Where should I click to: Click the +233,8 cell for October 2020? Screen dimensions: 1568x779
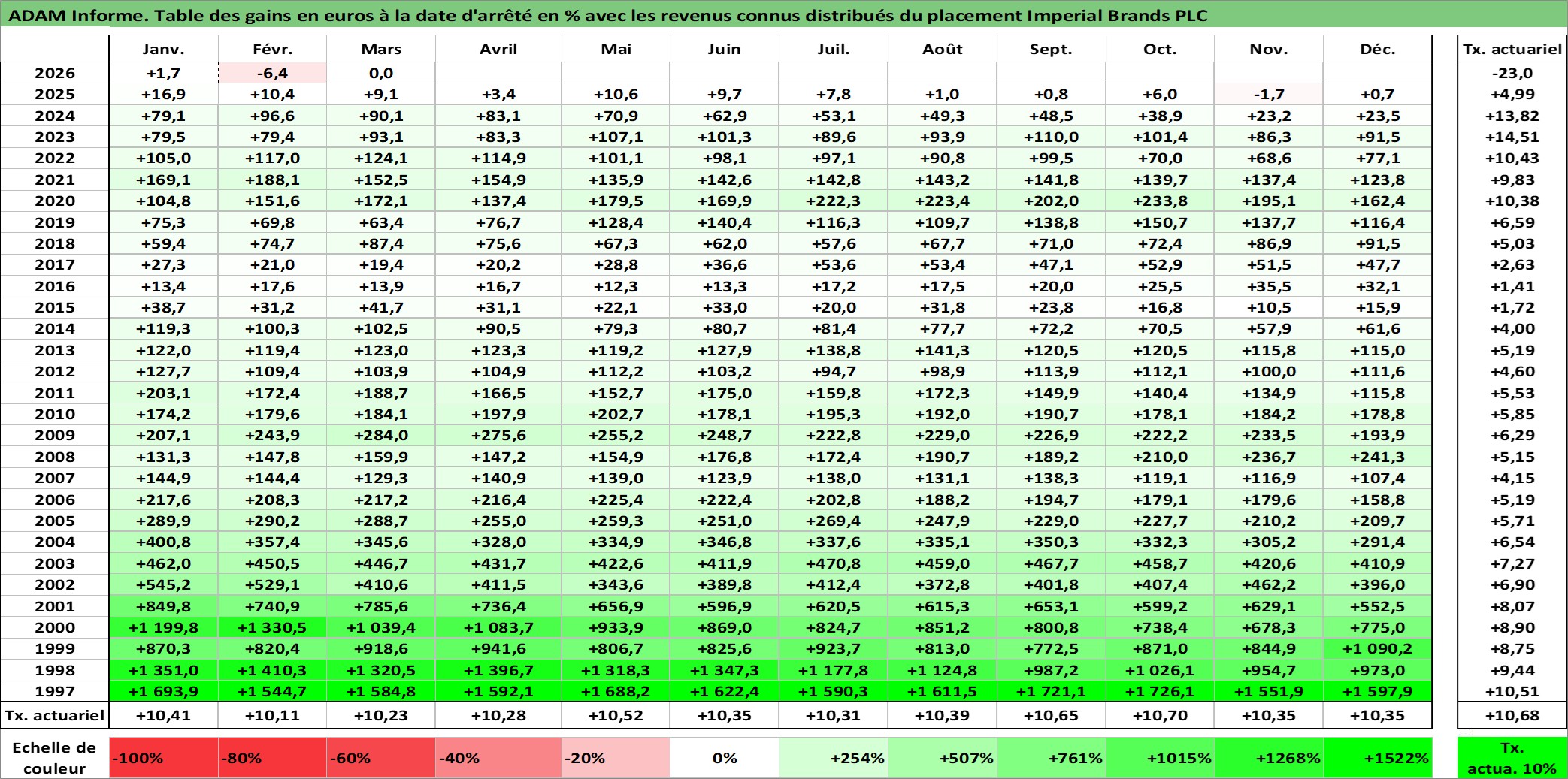point(1160,201)
